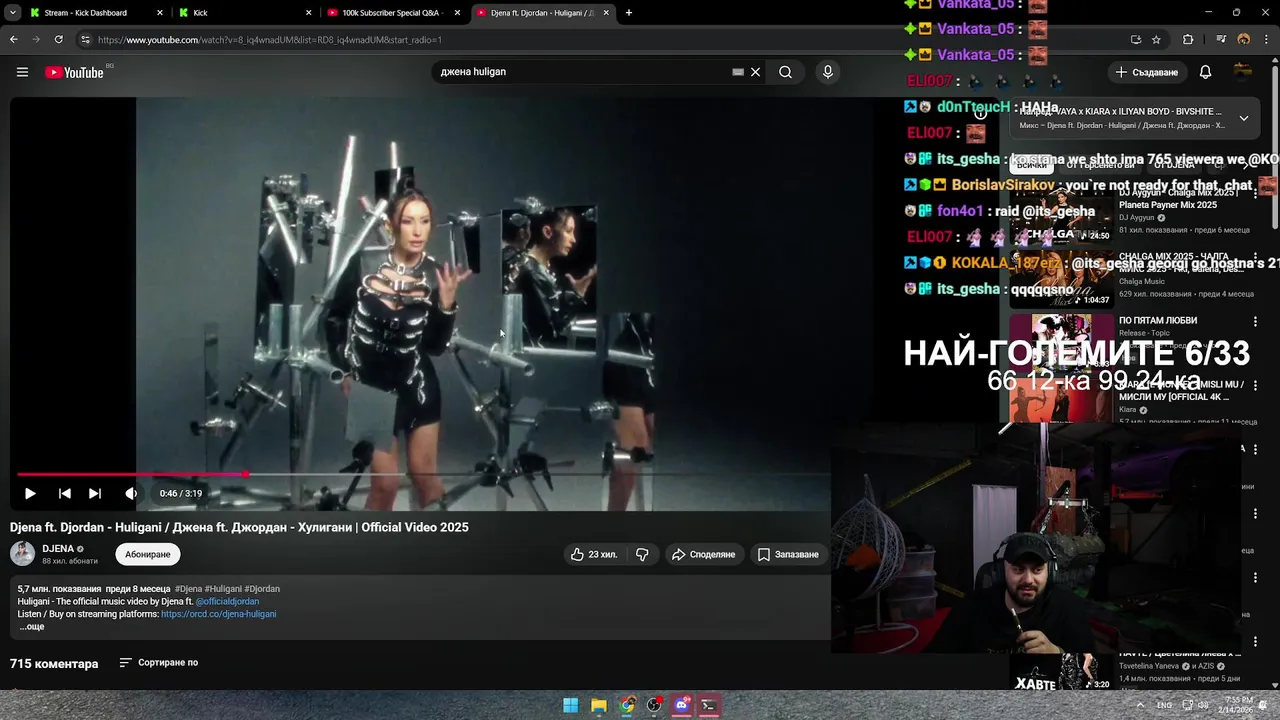The image size is (1280, 720).
Task: Open Chrome from the taskbar
Action: [x=626, y=705]
